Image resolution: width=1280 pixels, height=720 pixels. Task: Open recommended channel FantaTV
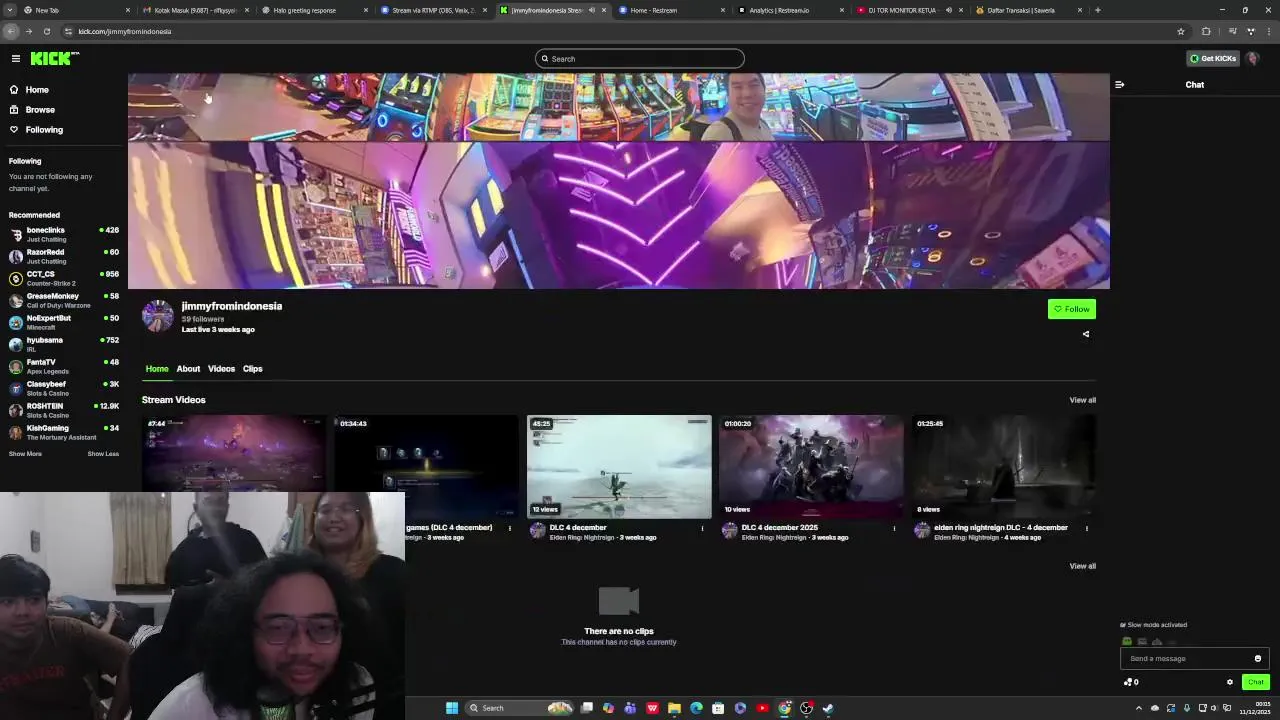tap(63, 367)
